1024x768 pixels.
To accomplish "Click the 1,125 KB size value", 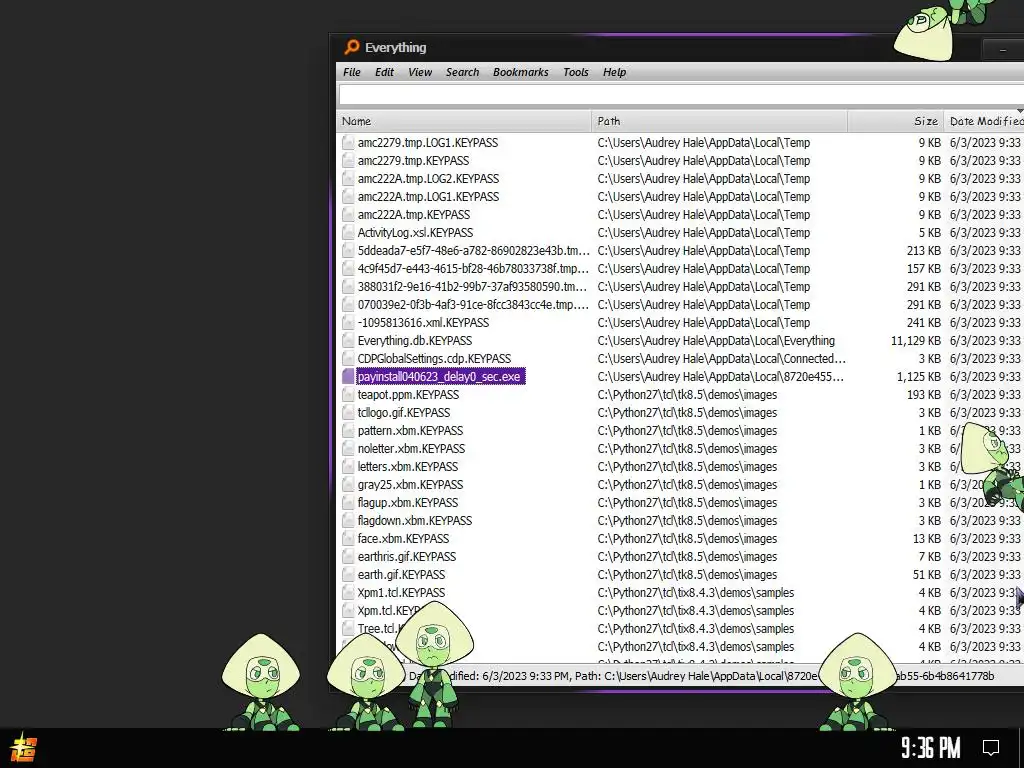I will click(x=919, y=377).
